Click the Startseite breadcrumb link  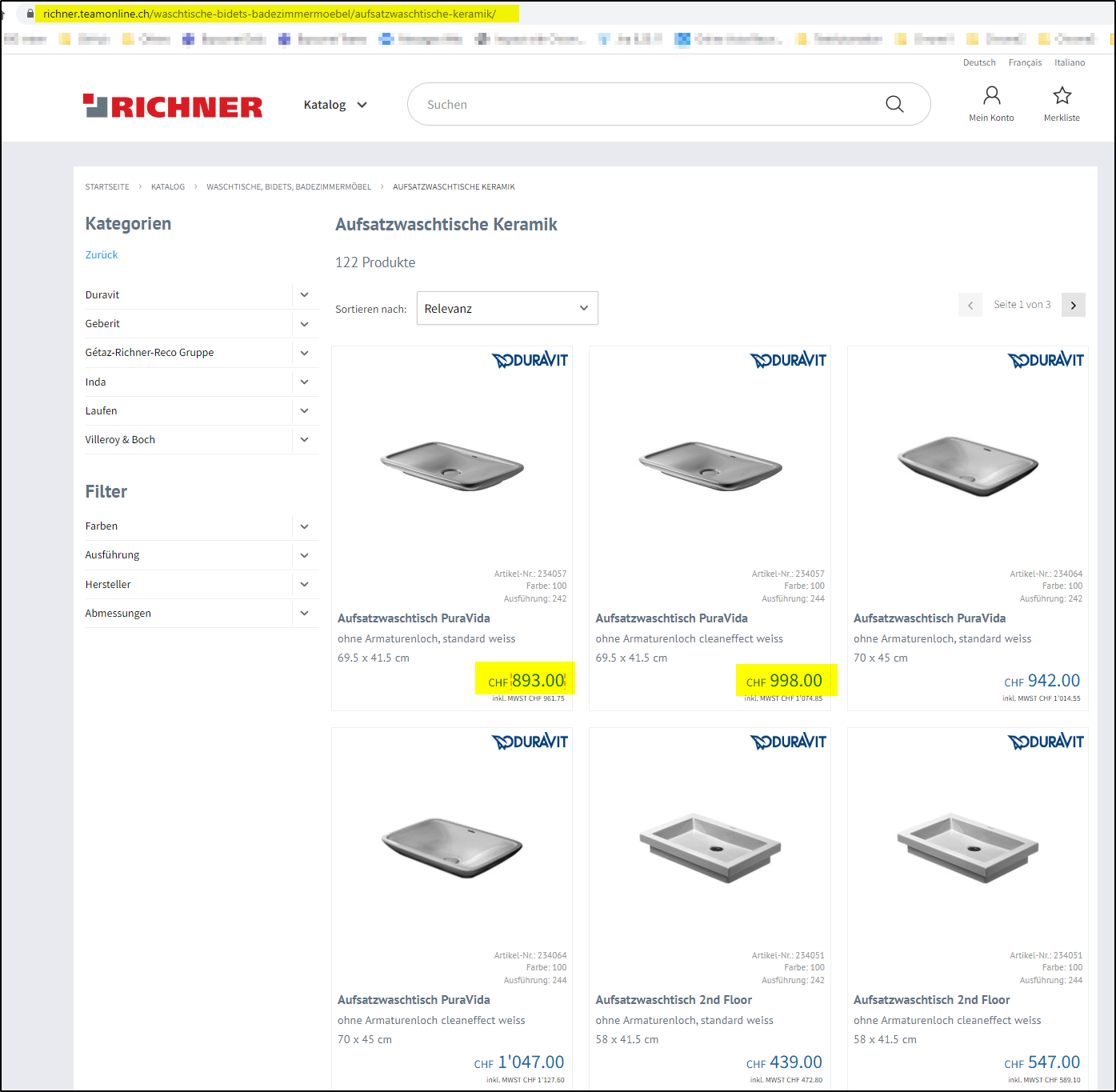pos(107,186)
